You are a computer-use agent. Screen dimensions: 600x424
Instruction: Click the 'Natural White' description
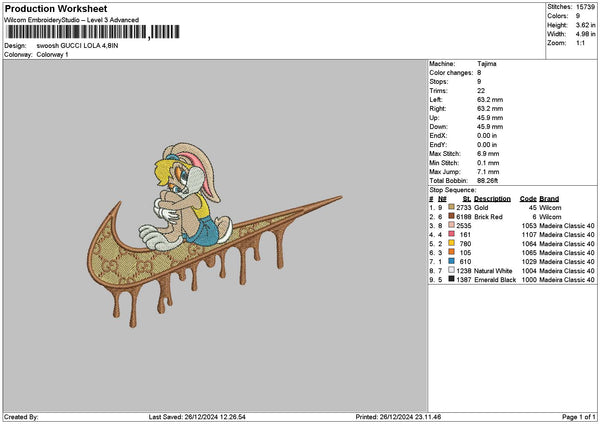(x=493, y=271)
